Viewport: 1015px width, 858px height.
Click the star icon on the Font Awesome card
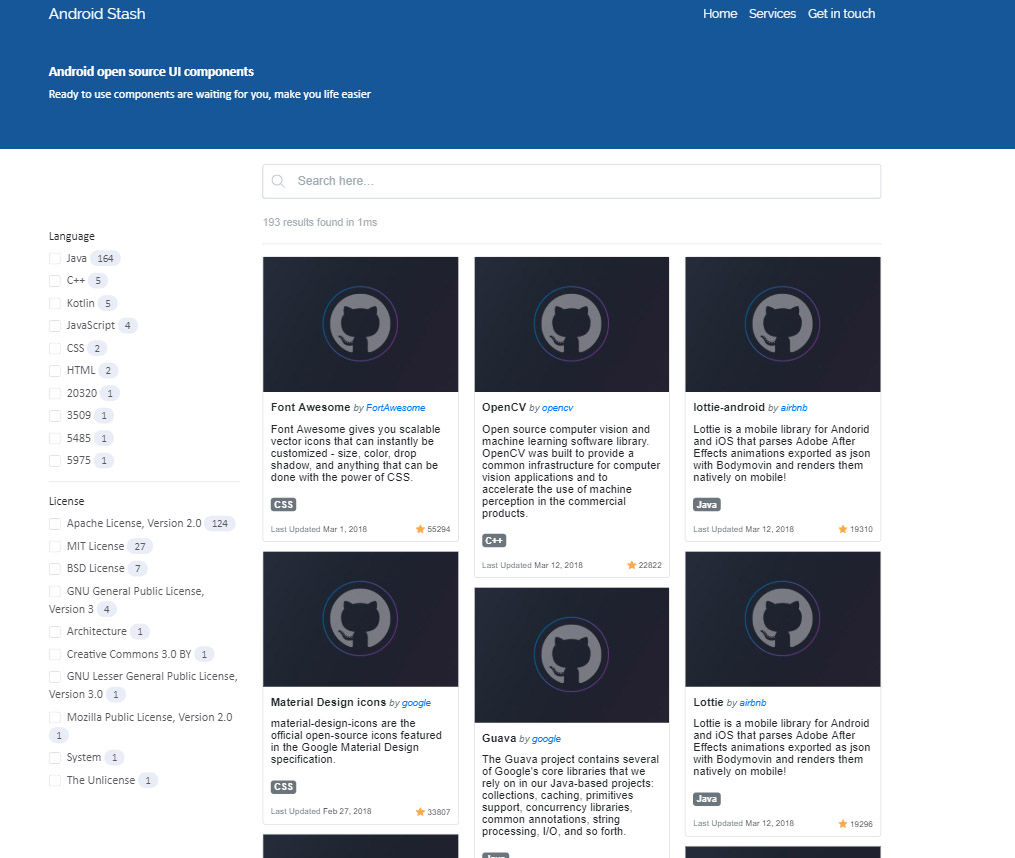421,531
